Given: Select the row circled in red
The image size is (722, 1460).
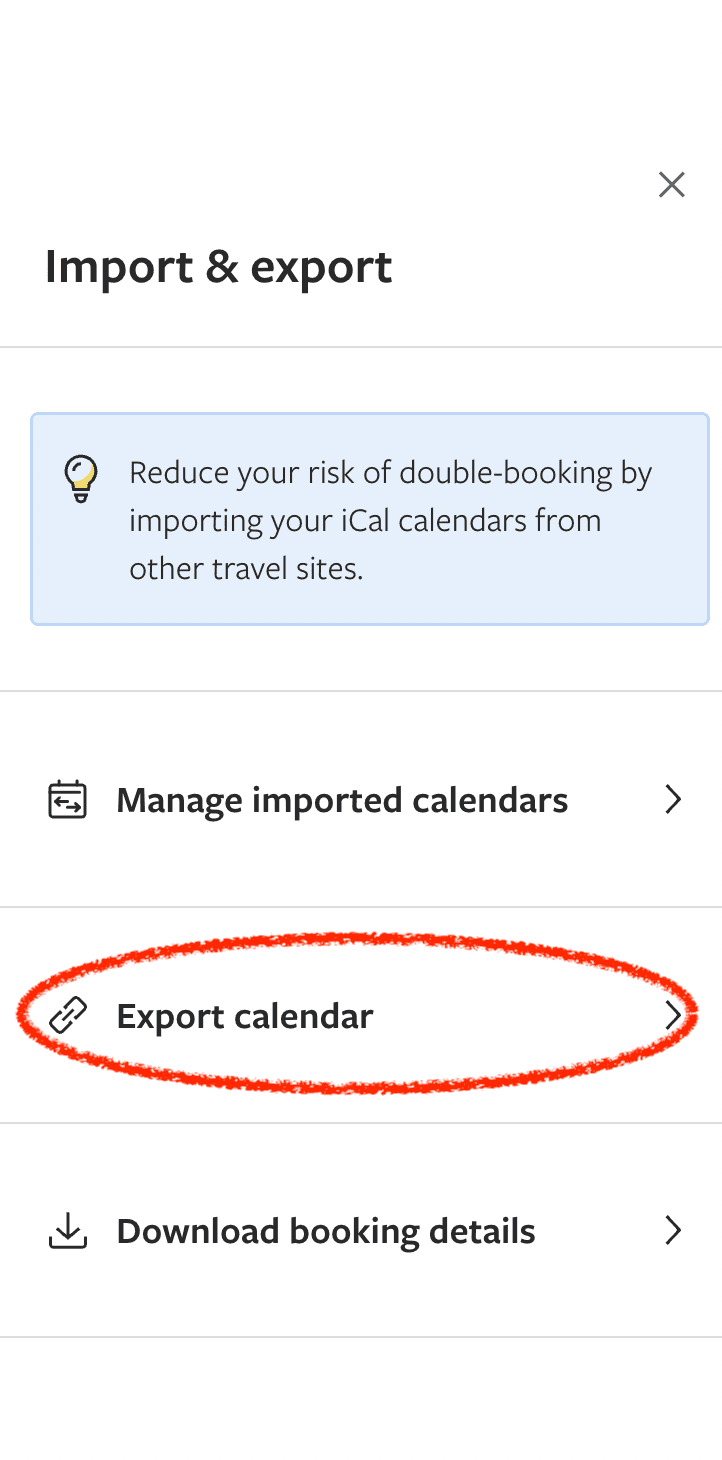Looking at the screenshot, I should click(360, 1015).
